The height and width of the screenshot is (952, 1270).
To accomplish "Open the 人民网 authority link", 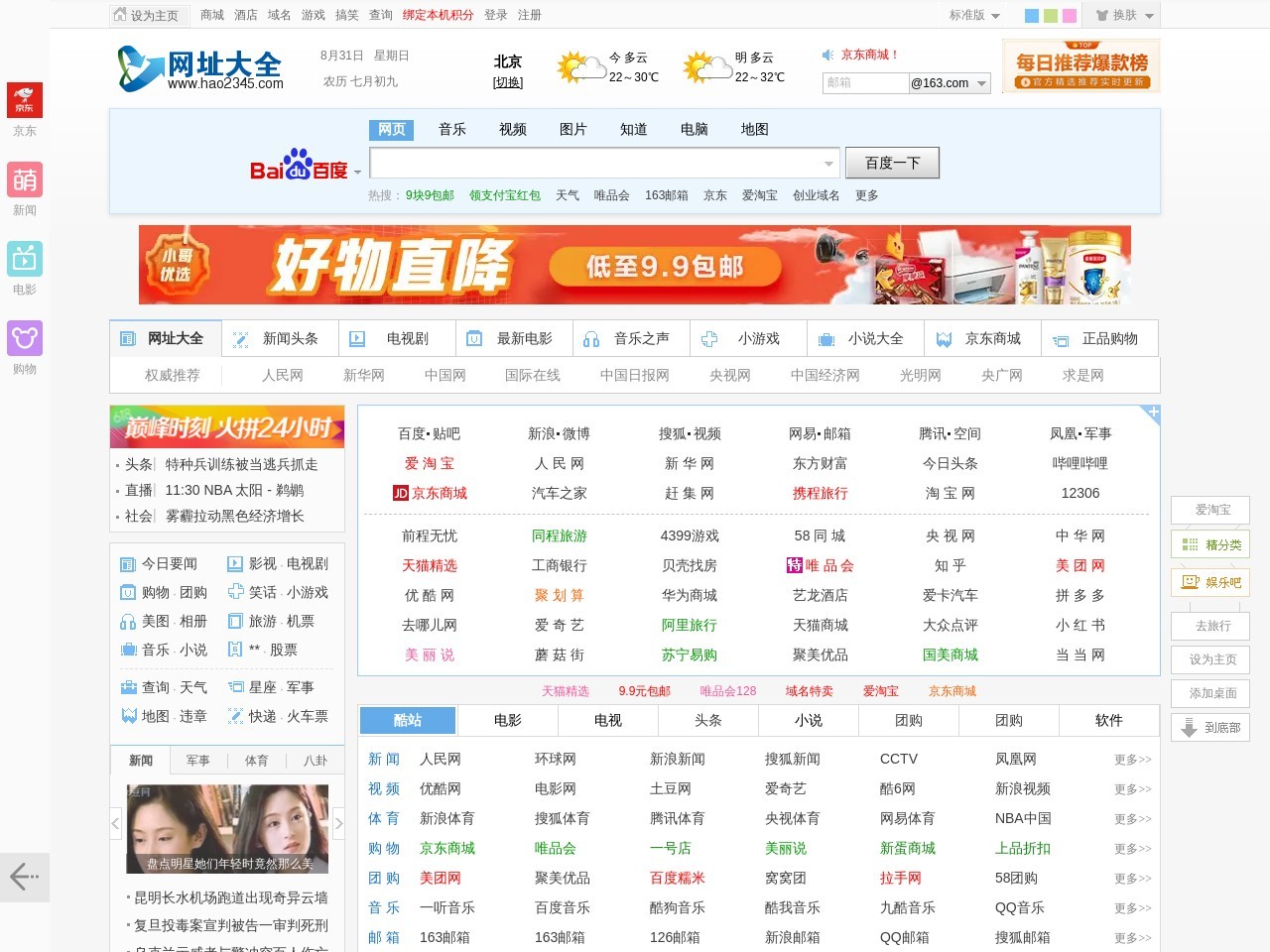I will pos(283,375).
